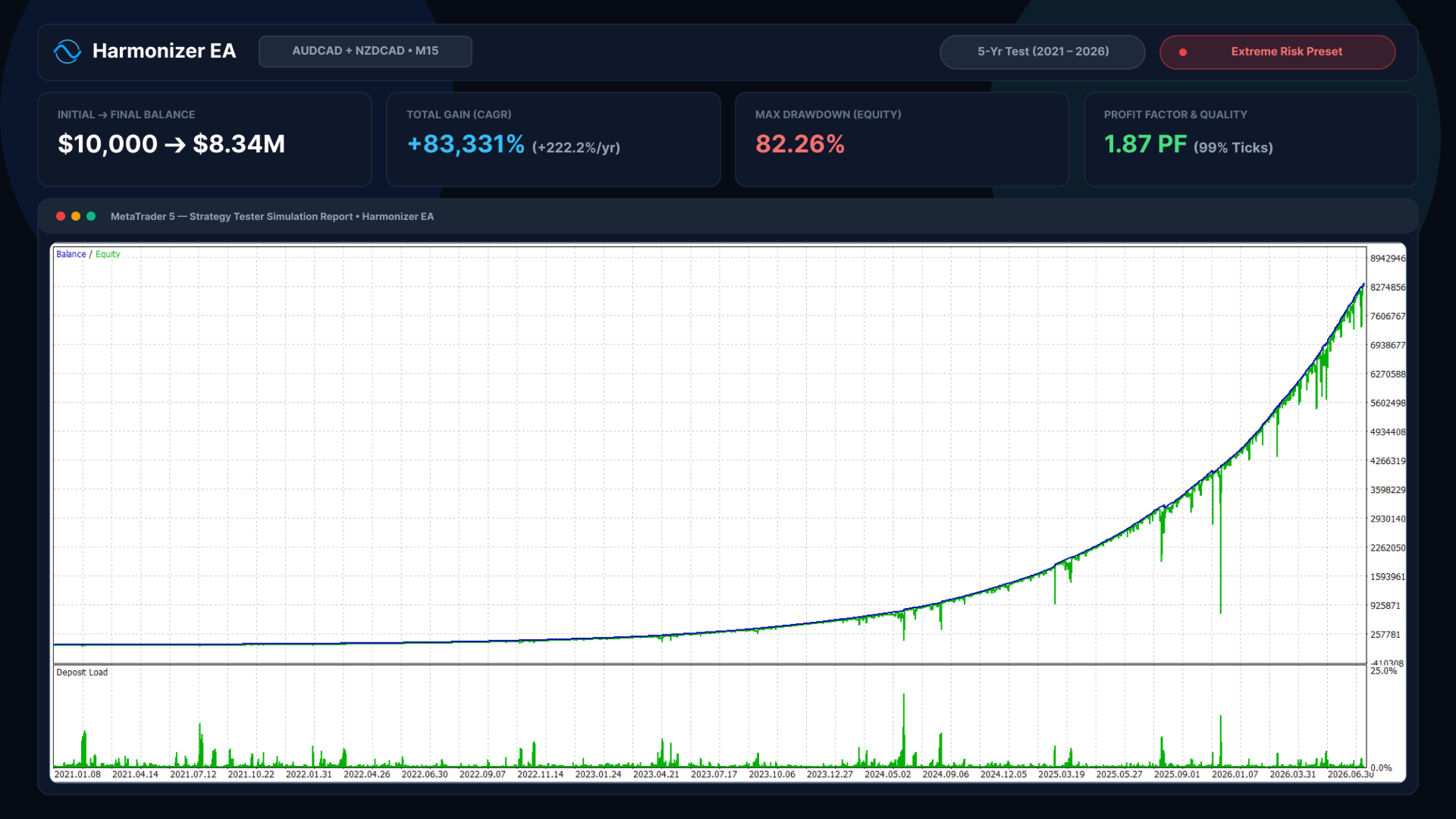Click the $10,000 → $8.34M value
This screenshot has height=819, width=1456.
click(171, 144)
